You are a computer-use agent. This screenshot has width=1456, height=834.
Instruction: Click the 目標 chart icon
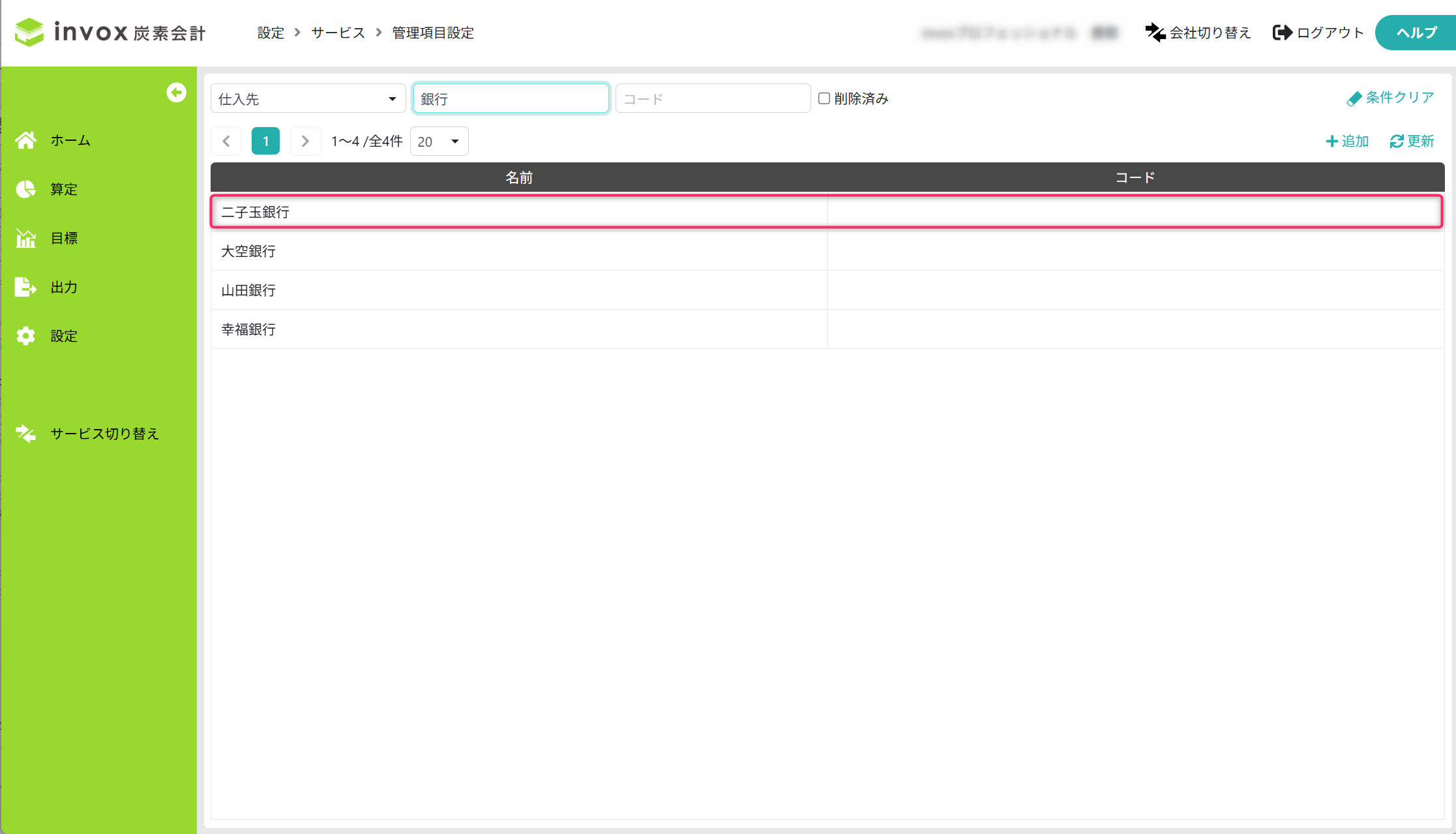(26, 238)
